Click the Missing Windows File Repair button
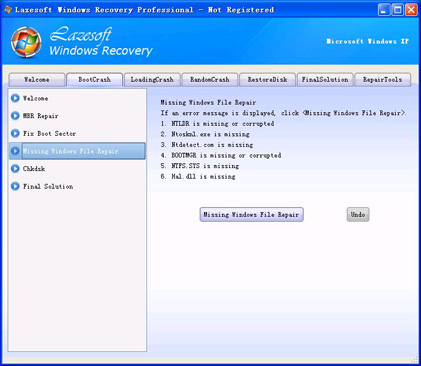Screen dimensions: 421x366 251,214
